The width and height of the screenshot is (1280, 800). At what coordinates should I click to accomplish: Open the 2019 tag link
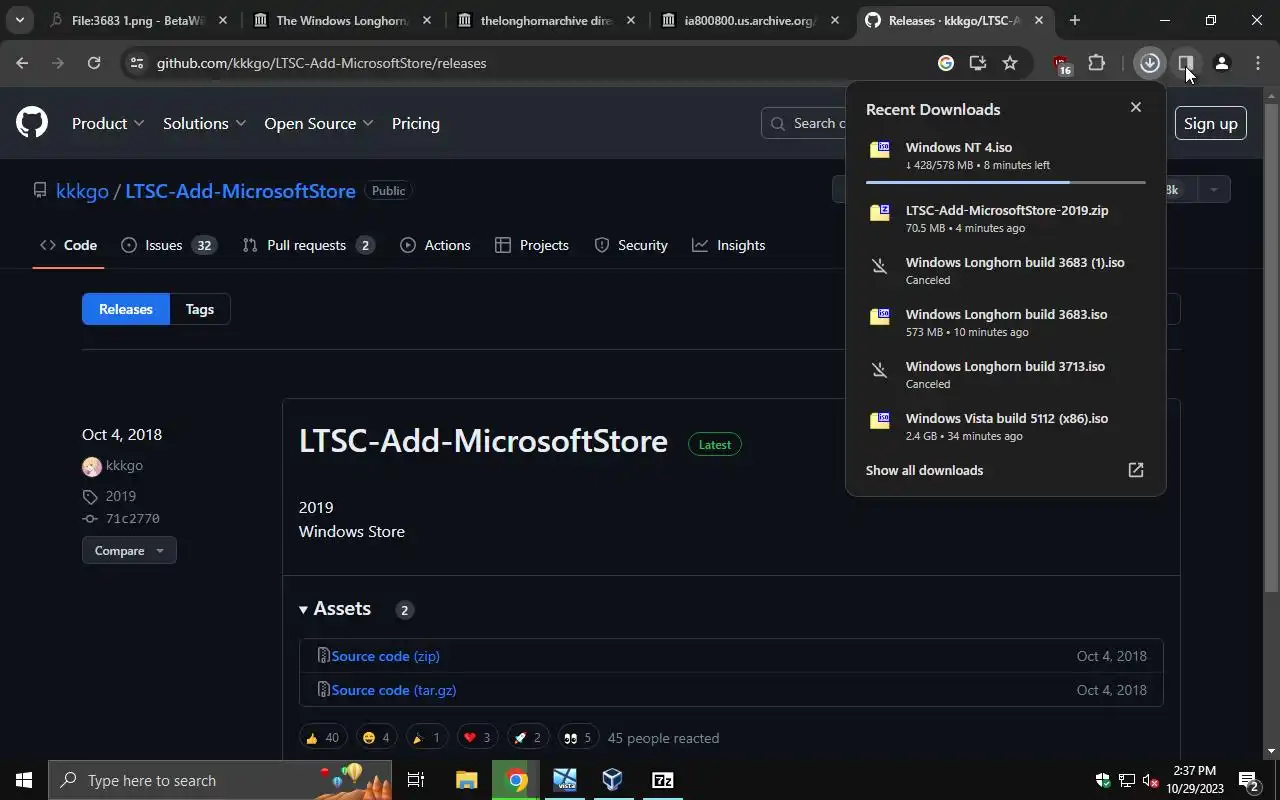tap(120, 496)
